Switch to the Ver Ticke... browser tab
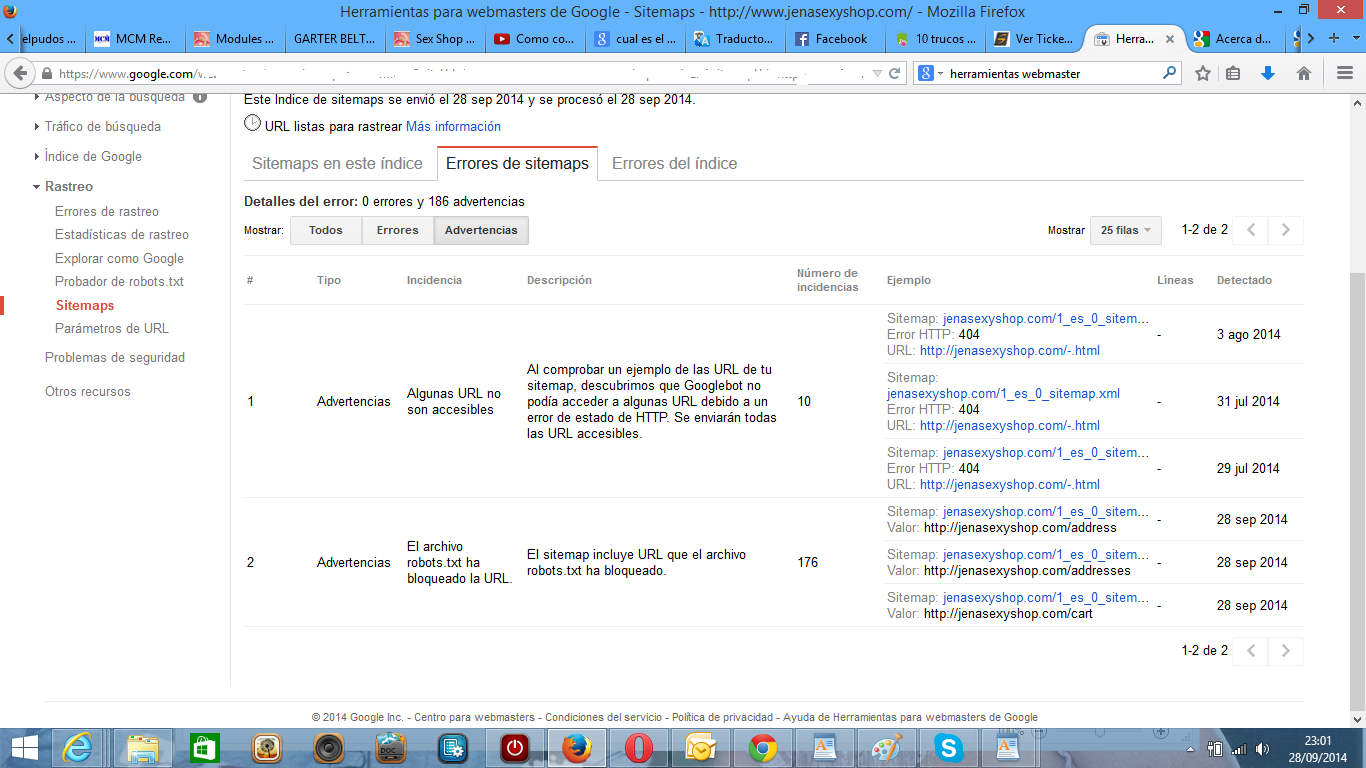The image size is (1366, 768). point(1035,39)
